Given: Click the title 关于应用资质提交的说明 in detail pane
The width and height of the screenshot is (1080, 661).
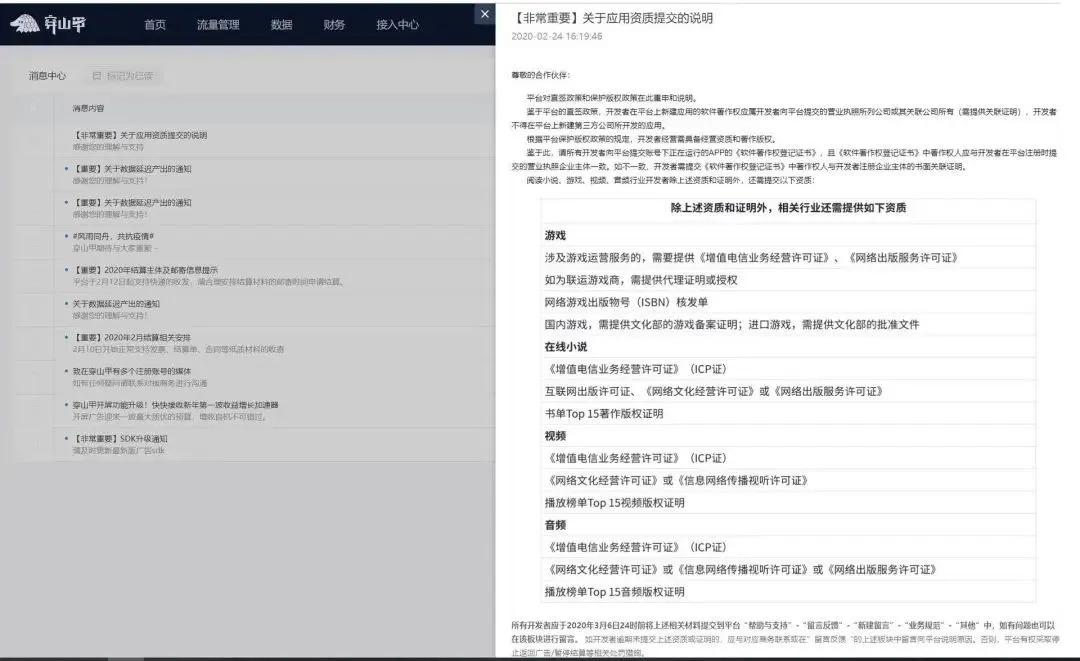Looking at the screenshot, I should [x=610, y=17].
